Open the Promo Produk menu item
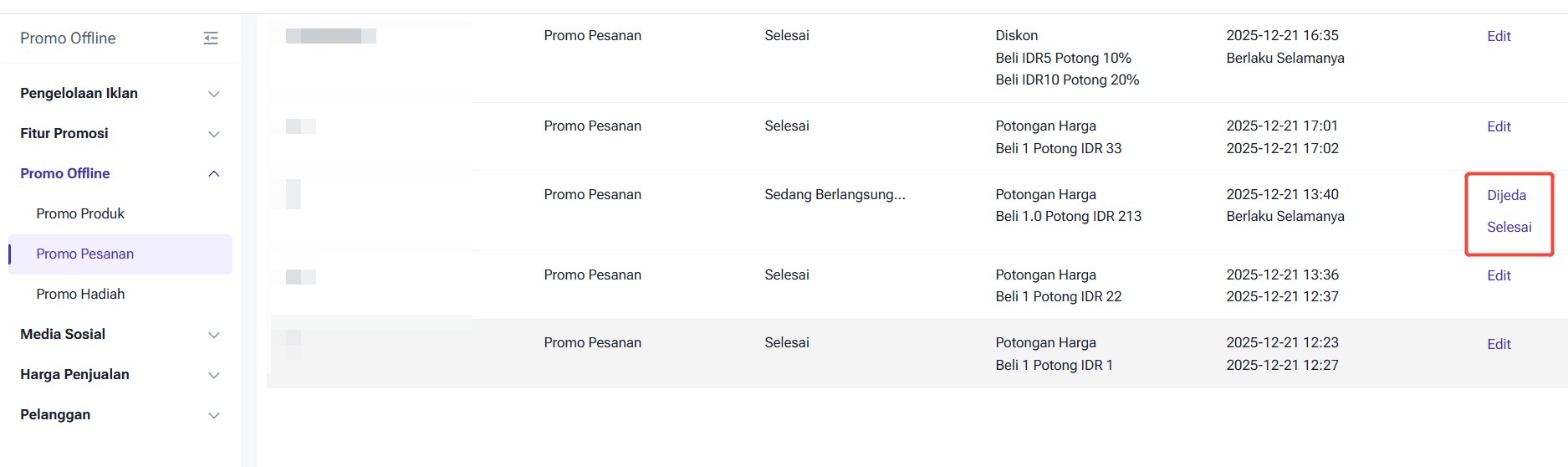1568x467 pixels. [x=80, y=214]
